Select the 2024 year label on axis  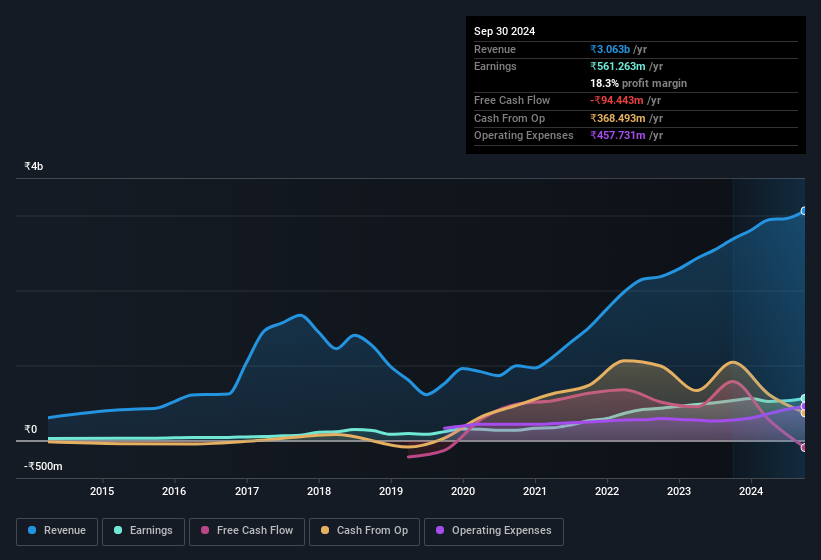coord(751,491)
